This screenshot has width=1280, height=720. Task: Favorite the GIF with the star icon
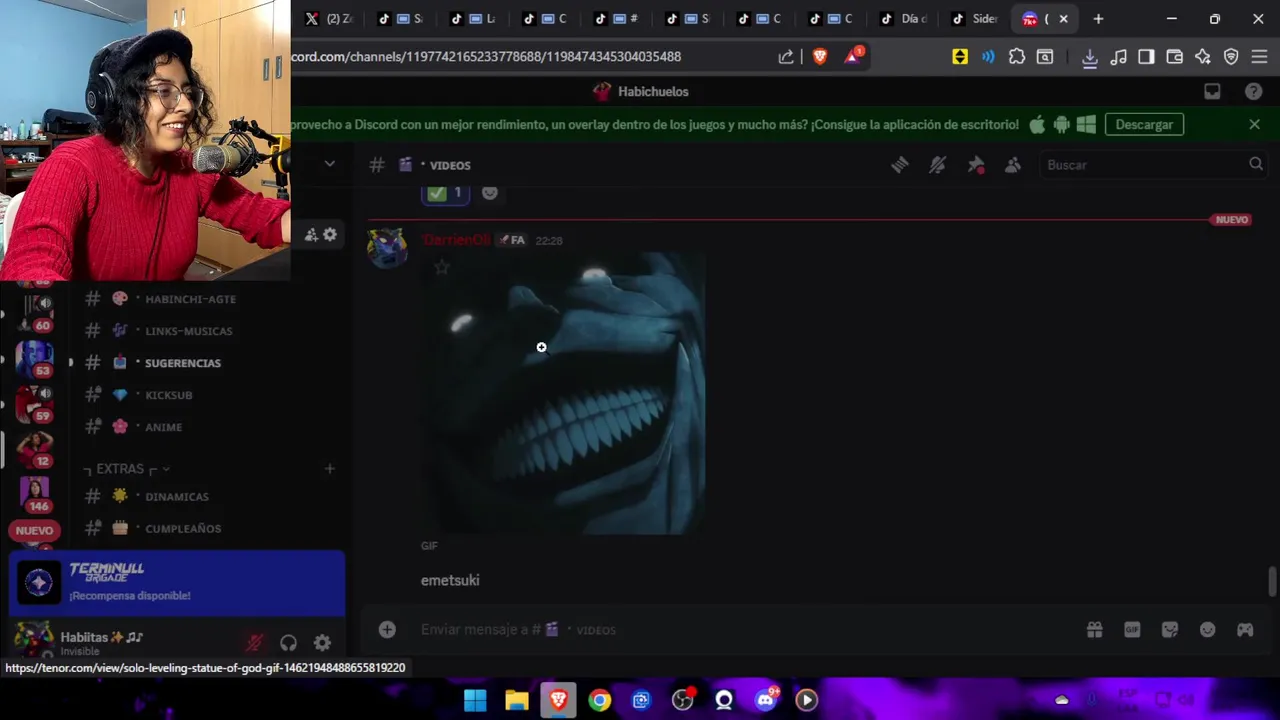click(441, 267)
